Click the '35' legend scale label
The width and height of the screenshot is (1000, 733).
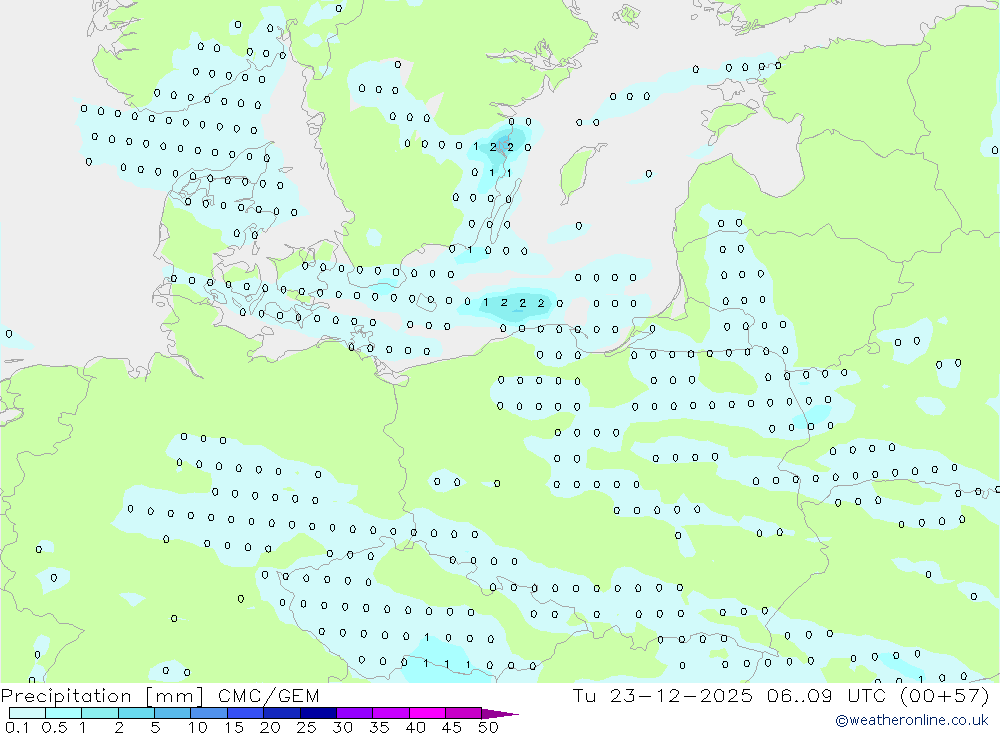(379, 727)
